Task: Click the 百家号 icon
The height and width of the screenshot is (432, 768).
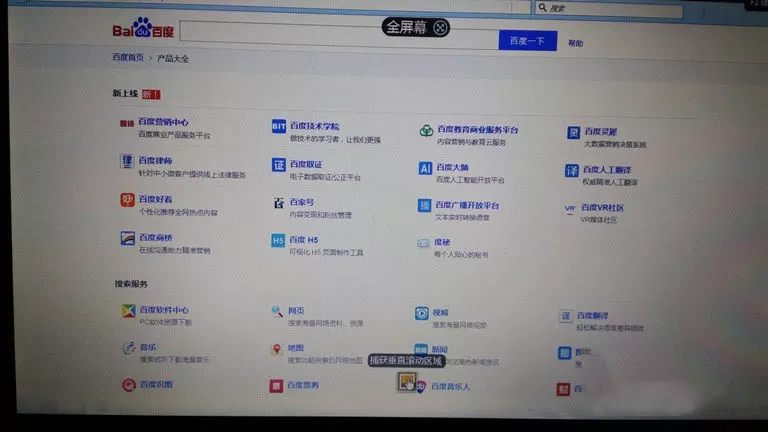Action: click(x=279, y=203)
